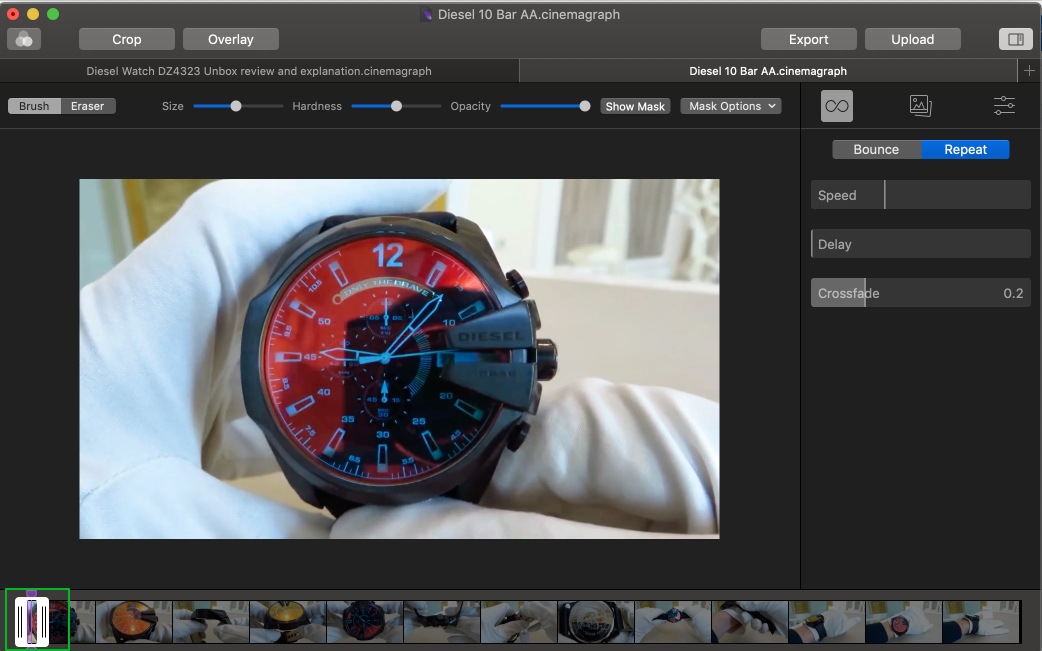The width and height of the screenshot is (1042, 651).
Task: Switch loop mode to Repeat
Action: [966, 149]
